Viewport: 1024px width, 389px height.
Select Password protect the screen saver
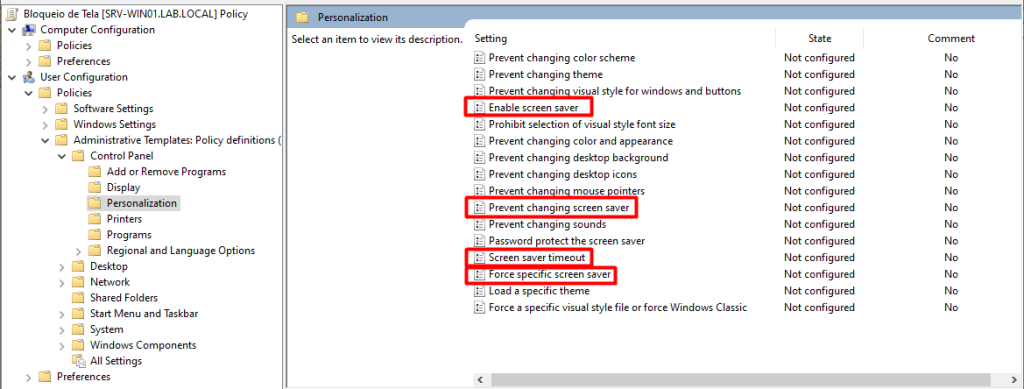coord(567,241)
